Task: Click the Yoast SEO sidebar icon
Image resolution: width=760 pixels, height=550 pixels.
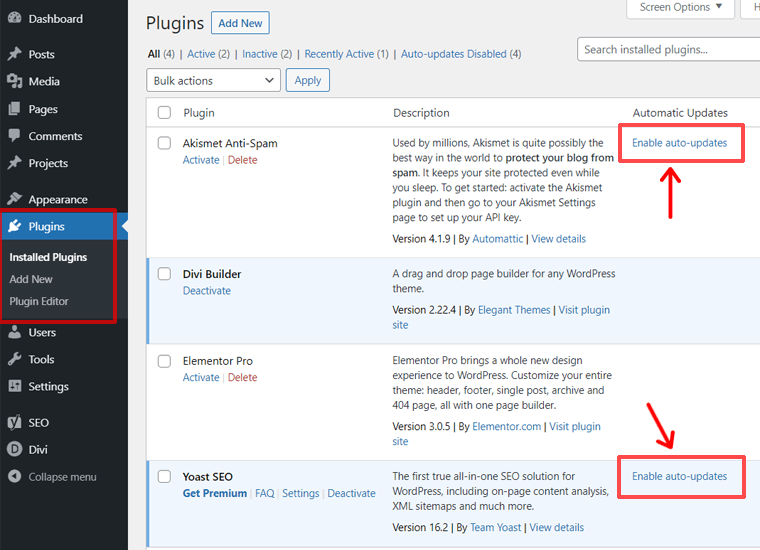Action: tap(14, 422)
